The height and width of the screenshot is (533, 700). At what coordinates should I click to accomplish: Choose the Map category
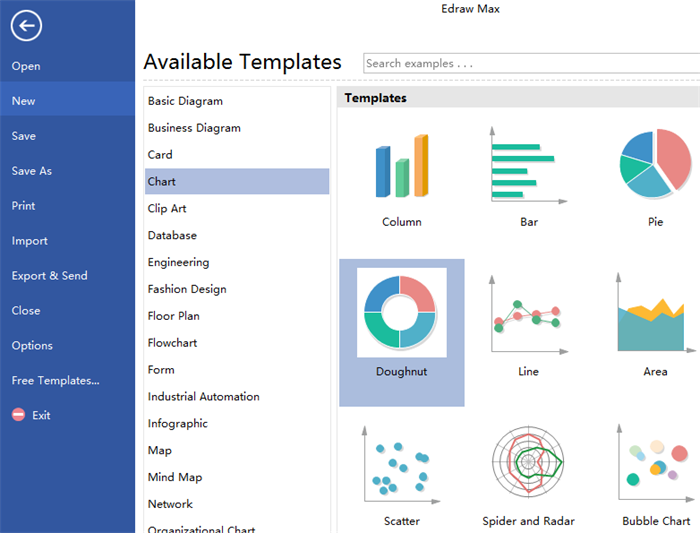coord(237,450)
